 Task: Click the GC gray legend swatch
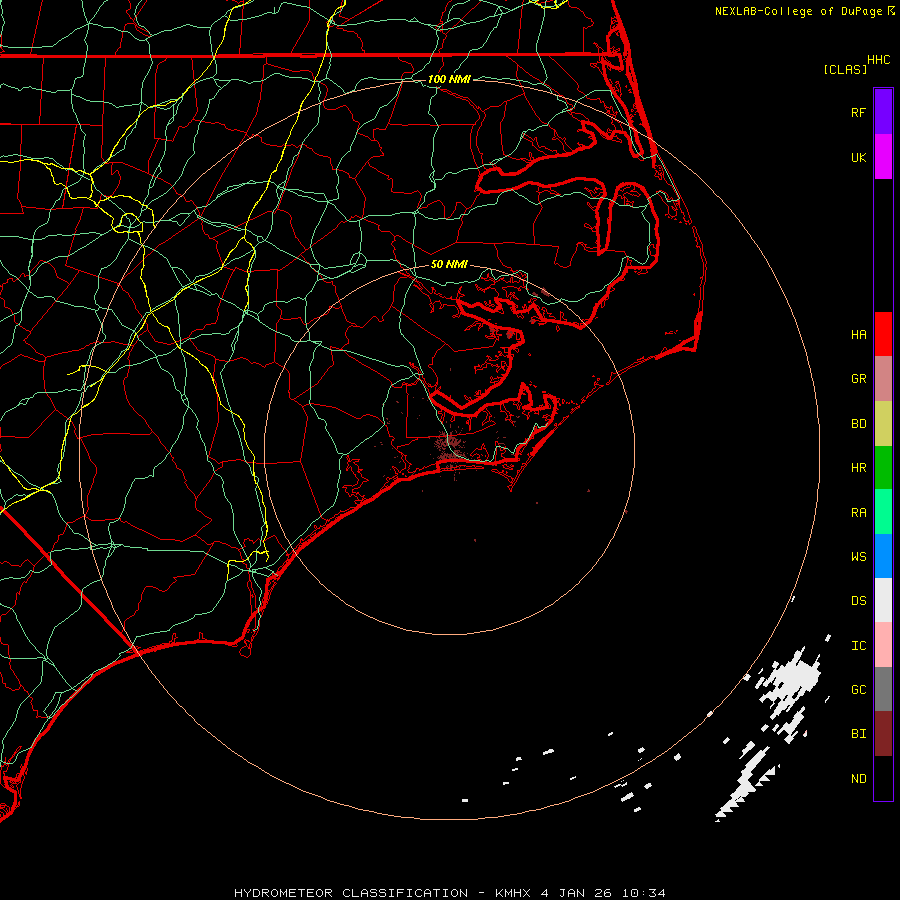point(883,689)
